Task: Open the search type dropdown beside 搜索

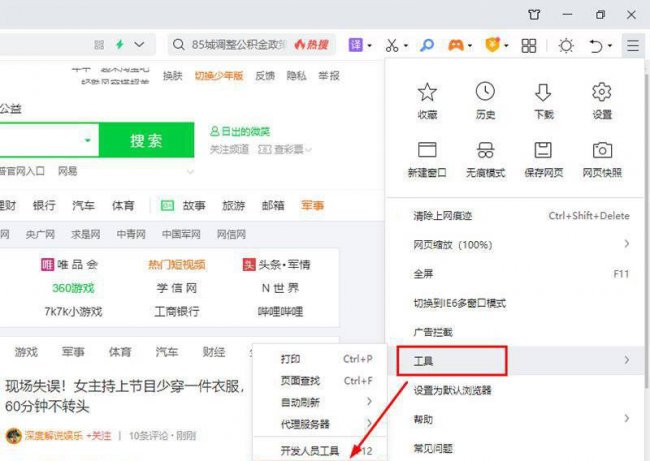Action: point(87,140)
